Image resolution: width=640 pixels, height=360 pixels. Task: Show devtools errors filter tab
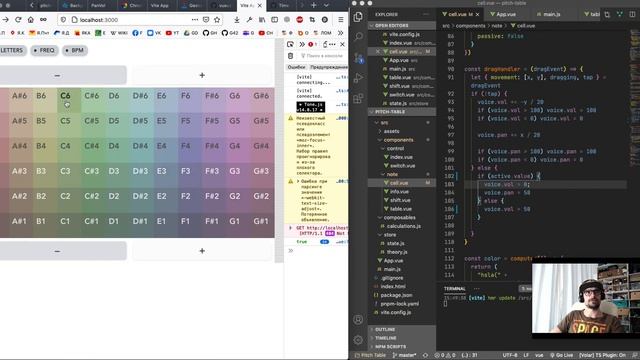pos(296,67)
